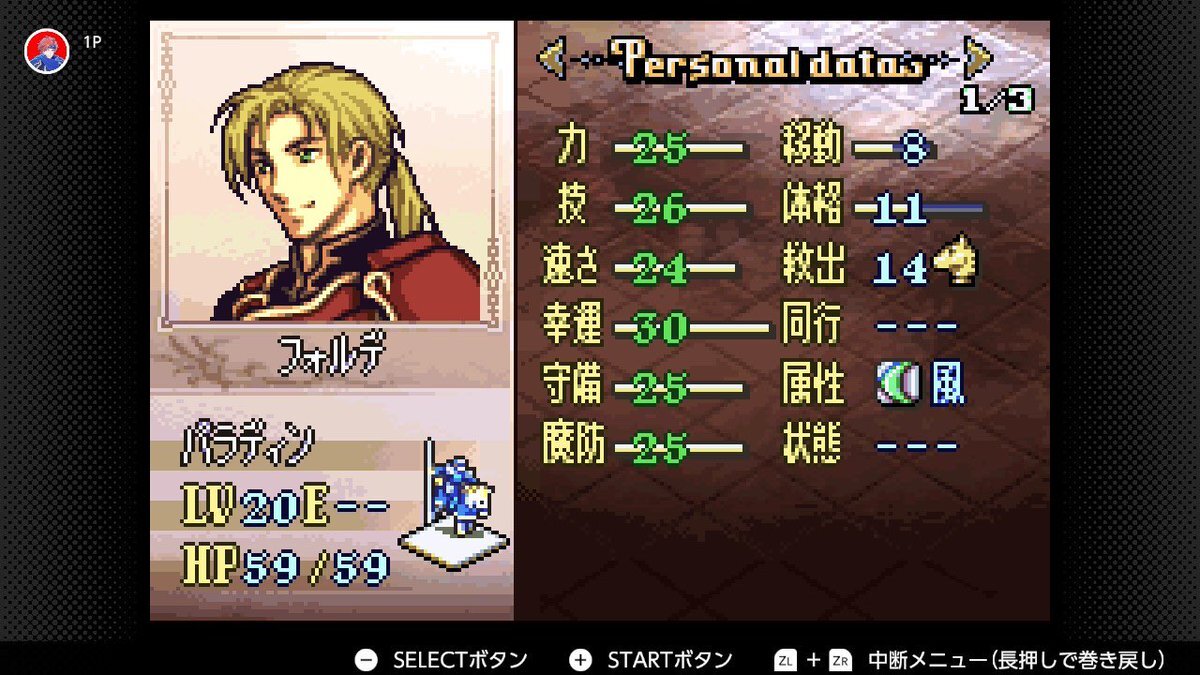Click the 体格 build stat bar showing 11
1200x675 pixels.
(x=920, y=210)
